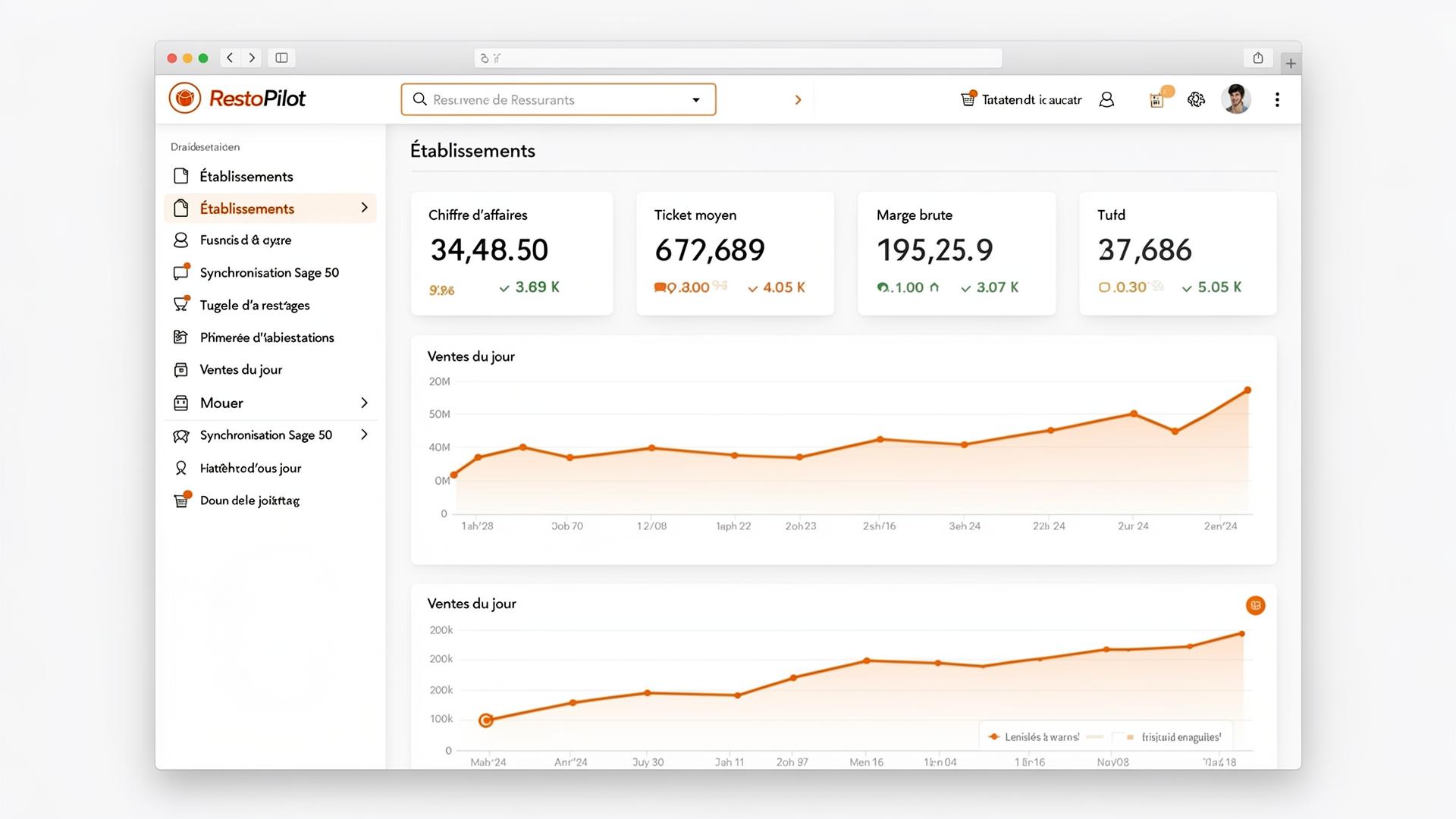Click the Mah'24 axis label on lower chart

tap(488, 762)
